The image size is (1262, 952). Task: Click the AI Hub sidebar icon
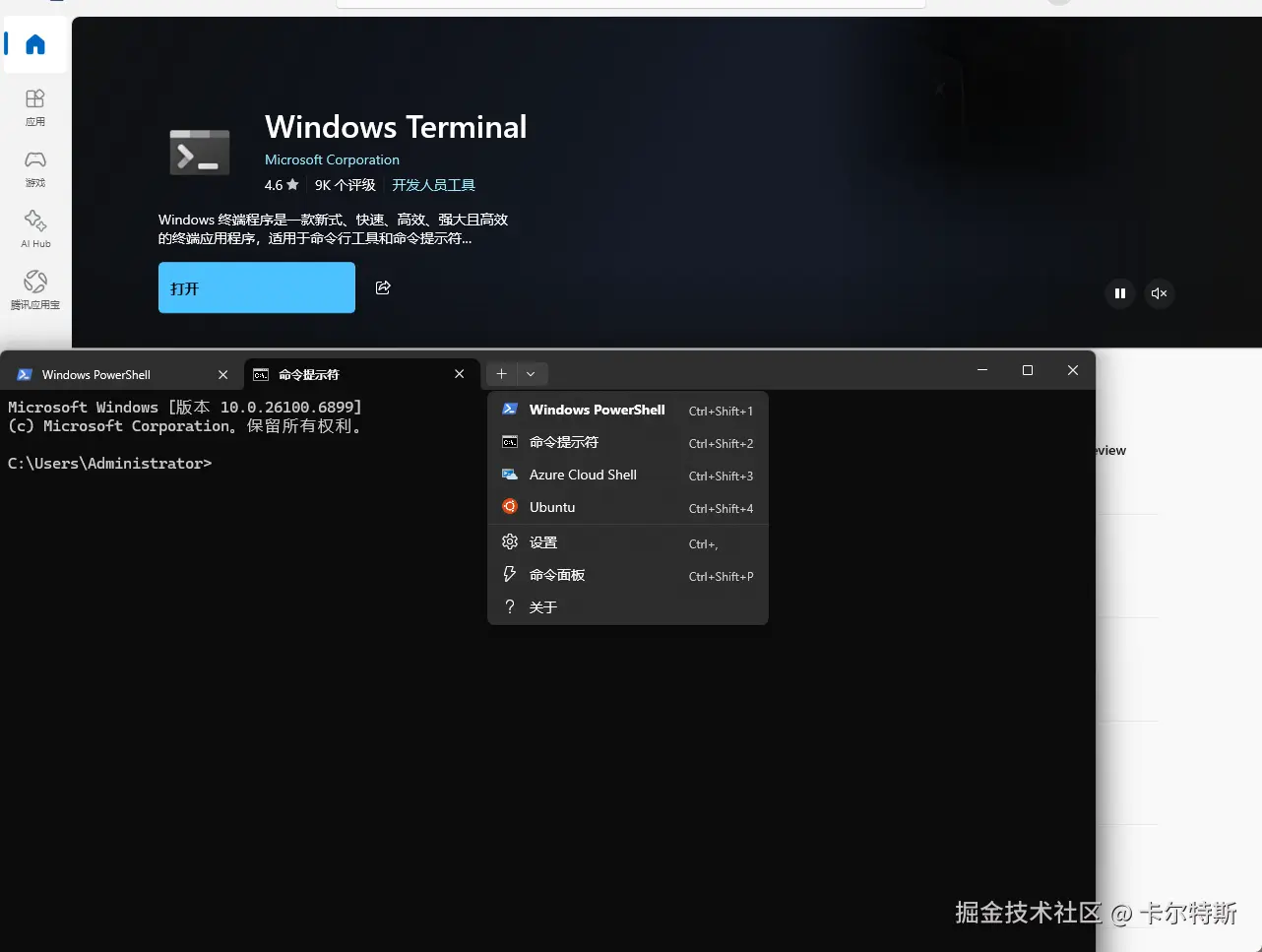click(x=34, y=228)
